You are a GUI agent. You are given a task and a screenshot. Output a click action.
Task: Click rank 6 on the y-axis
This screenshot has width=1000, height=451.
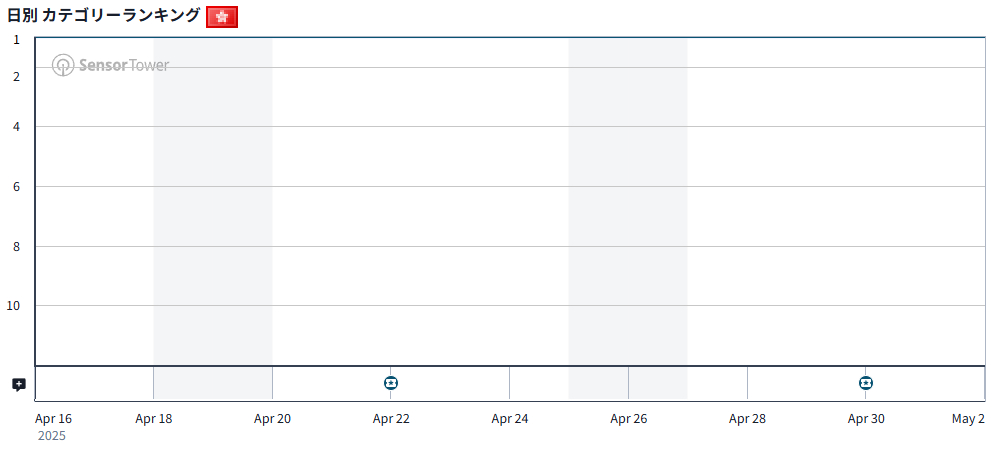point(16,187)
